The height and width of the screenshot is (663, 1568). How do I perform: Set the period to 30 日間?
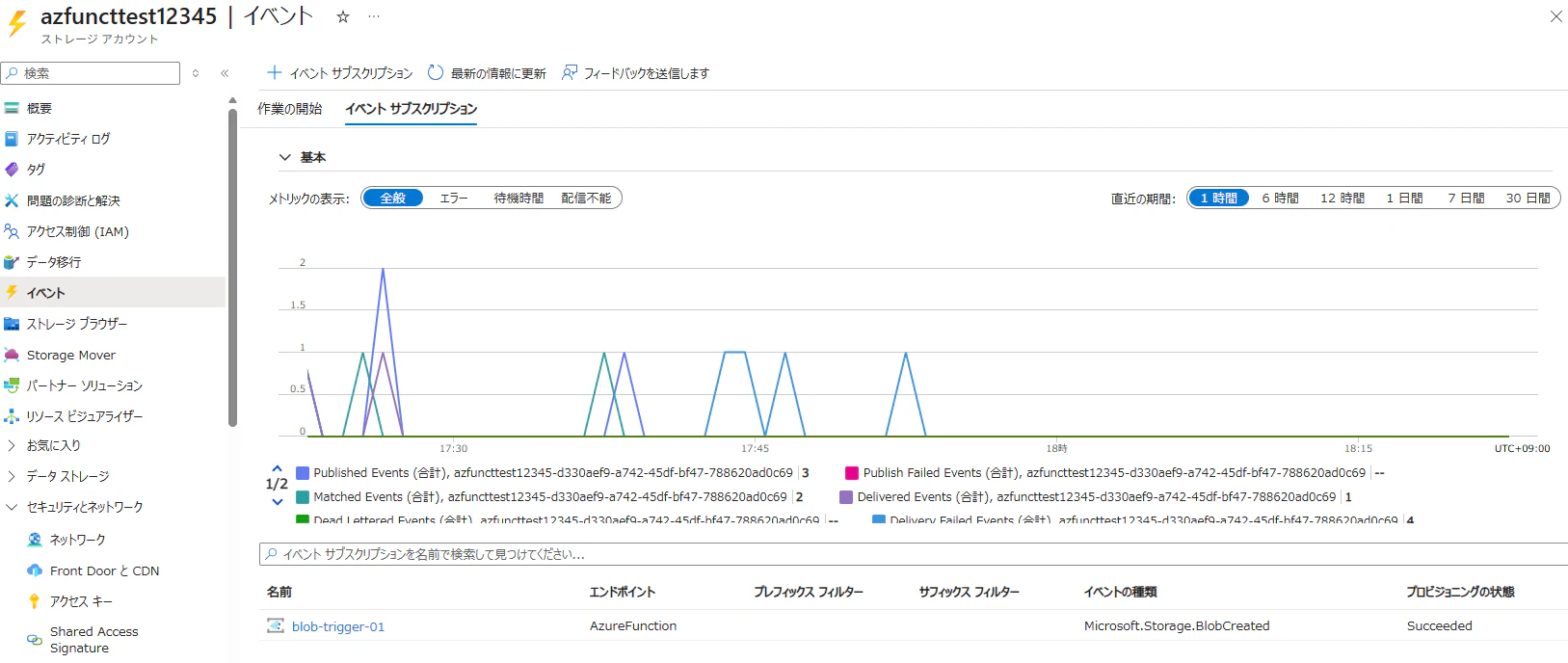[x=1528, y=199]
